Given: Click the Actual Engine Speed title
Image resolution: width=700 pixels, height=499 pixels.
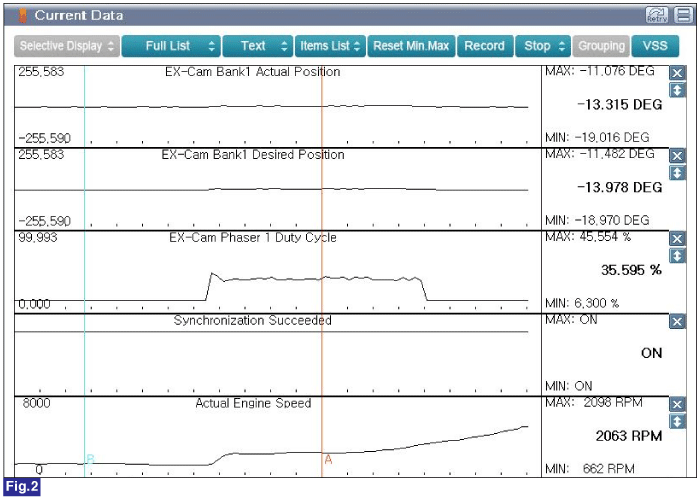Looking at the screenshot, I should 253,403.
